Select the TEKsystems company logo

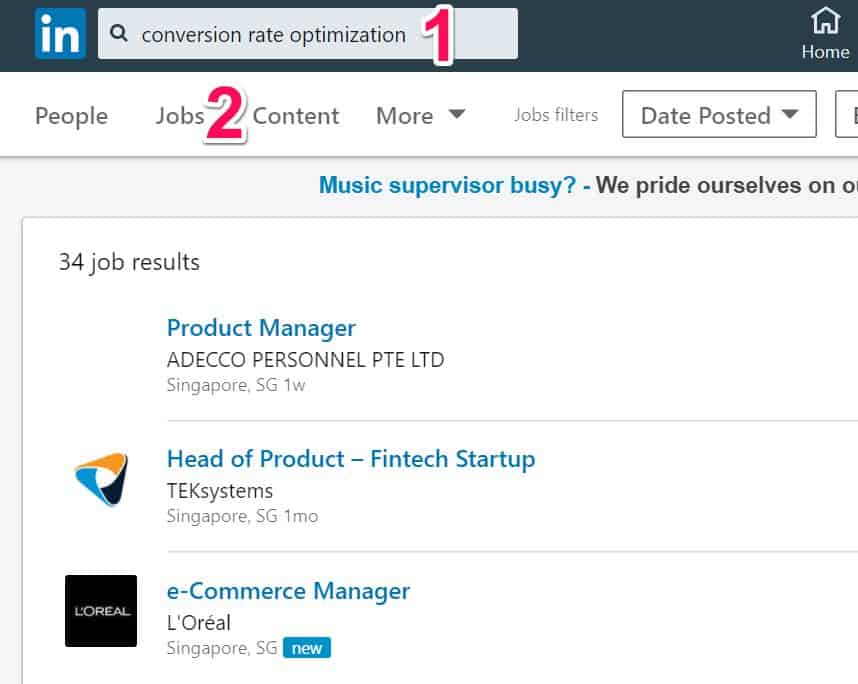click(x=100, y=480)
